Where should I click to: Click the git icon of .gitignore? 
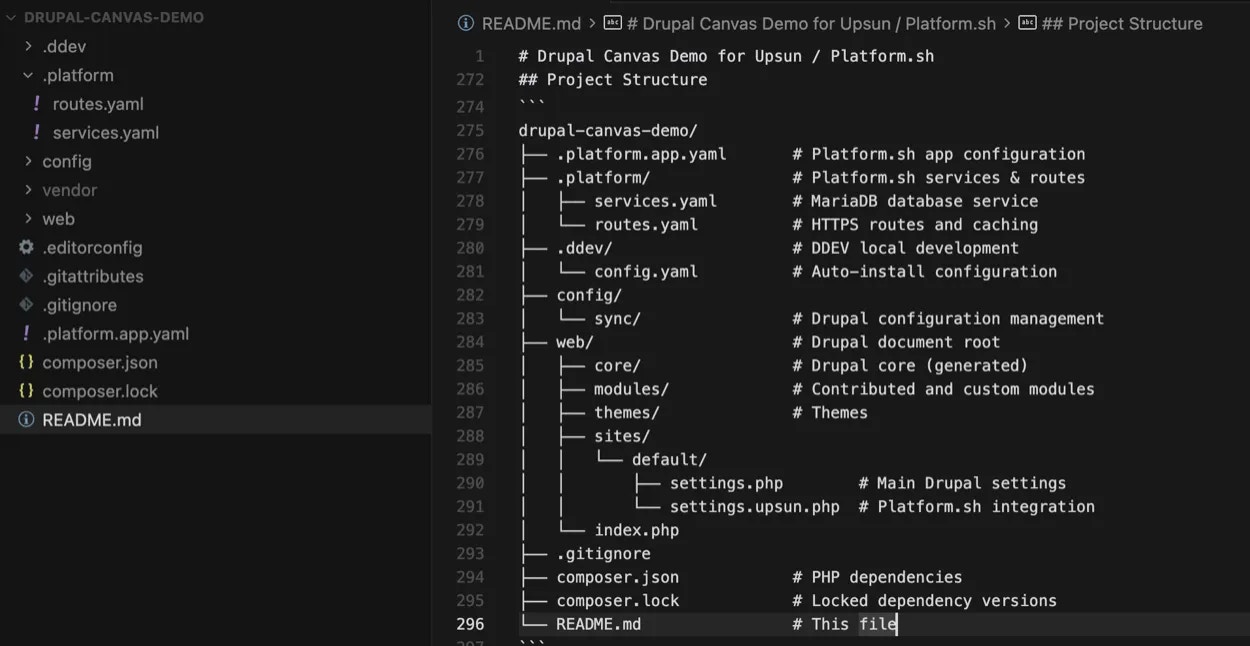26,305
